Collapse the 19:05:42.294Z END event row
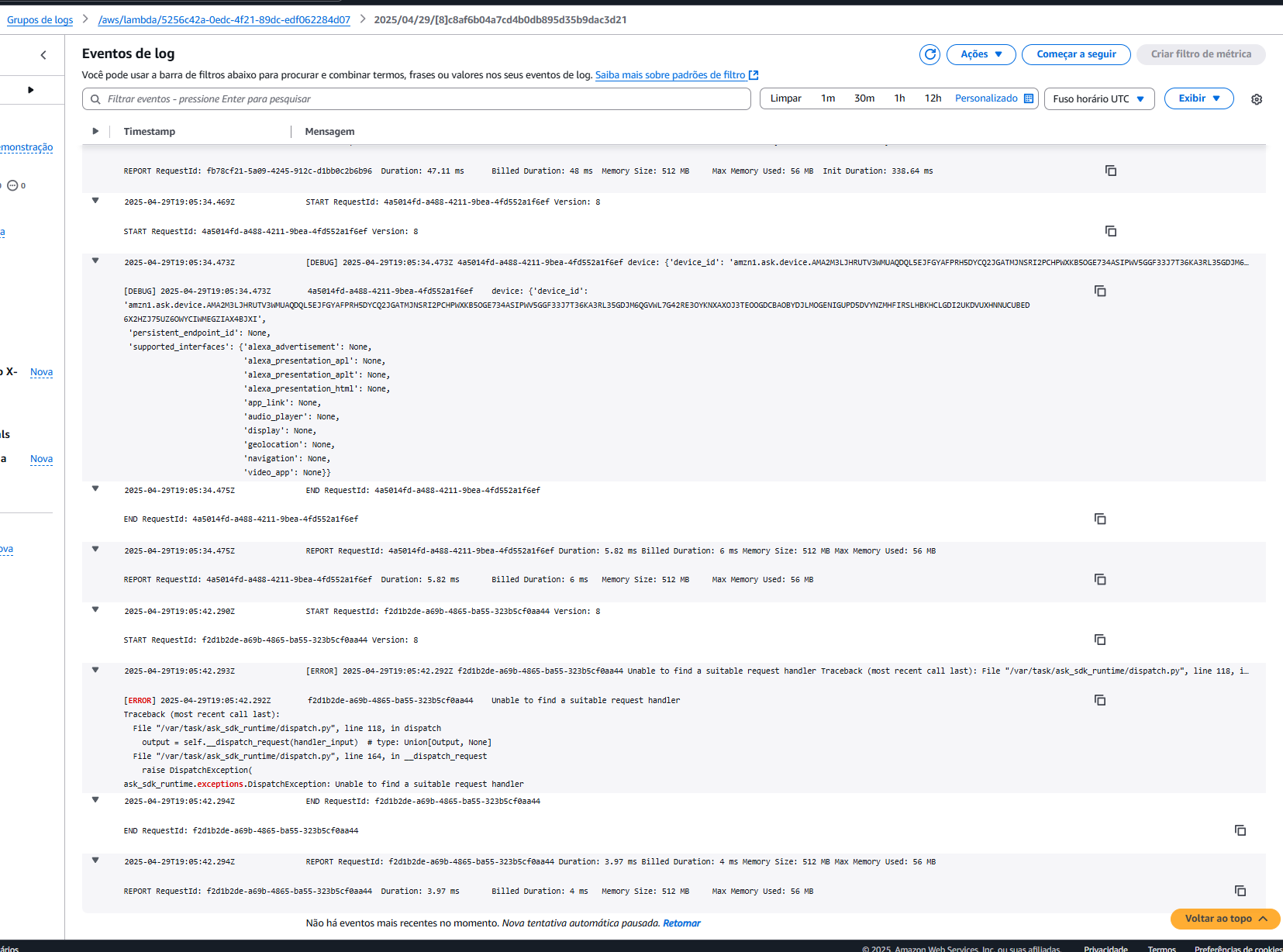 point(95,800)
